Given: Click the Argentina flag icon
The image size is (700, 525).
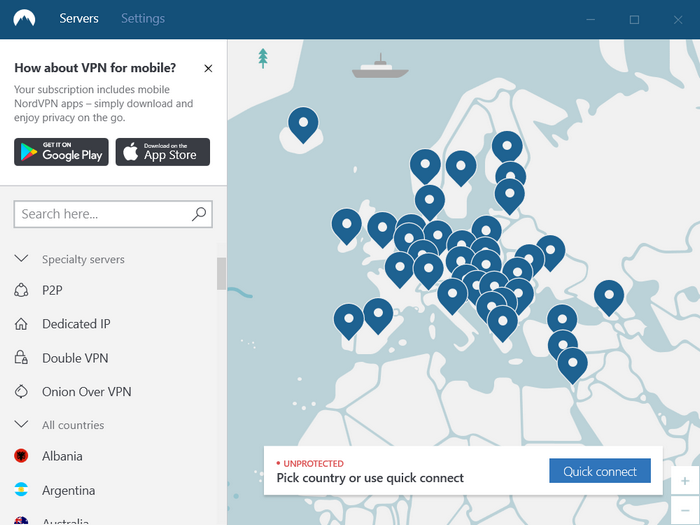Looking at the screenshot, I should [x=21, y=490].
